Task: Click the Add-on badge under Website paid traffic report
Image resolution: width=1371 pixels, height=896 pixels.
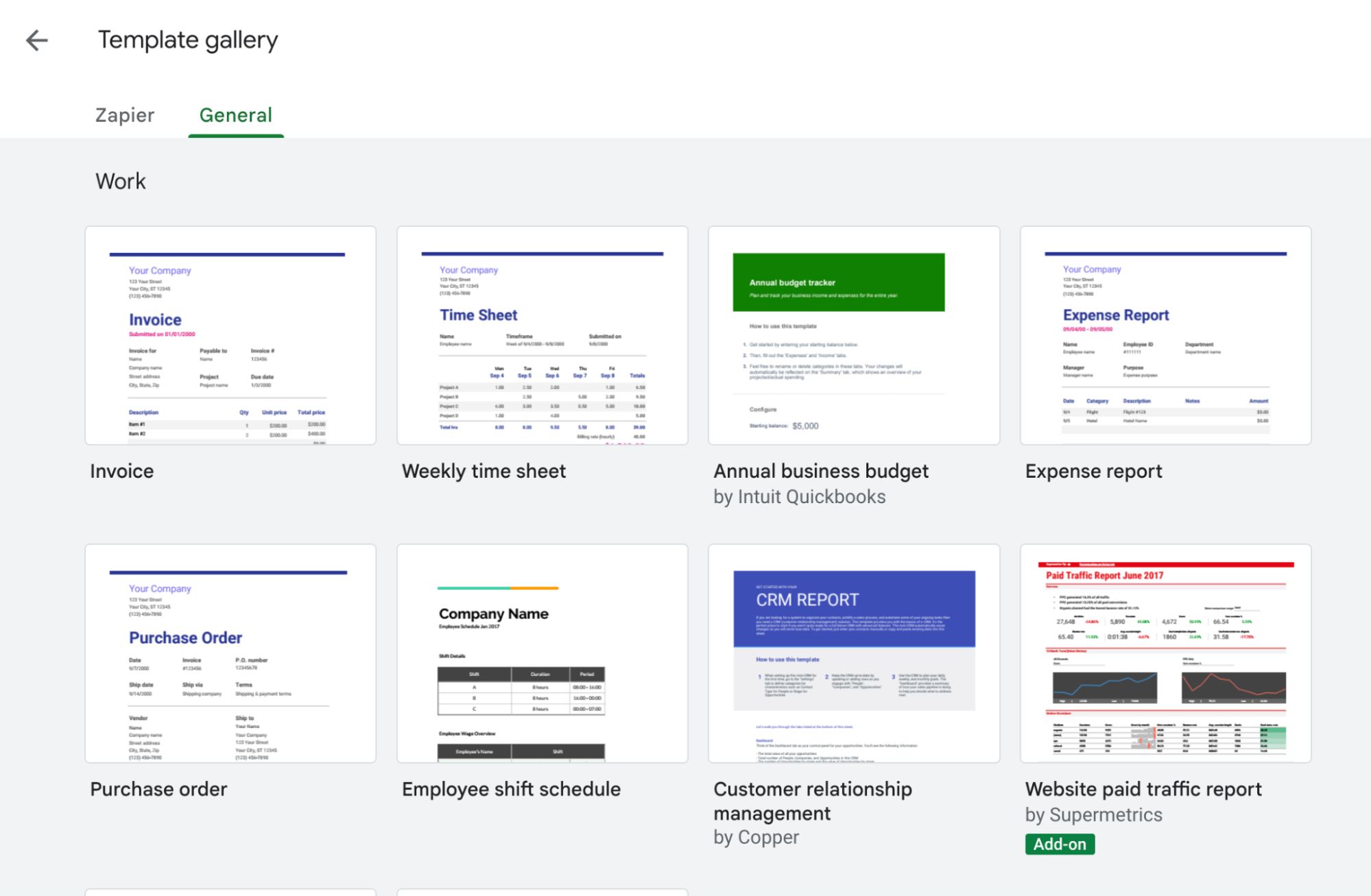Action: (1059, 843)
